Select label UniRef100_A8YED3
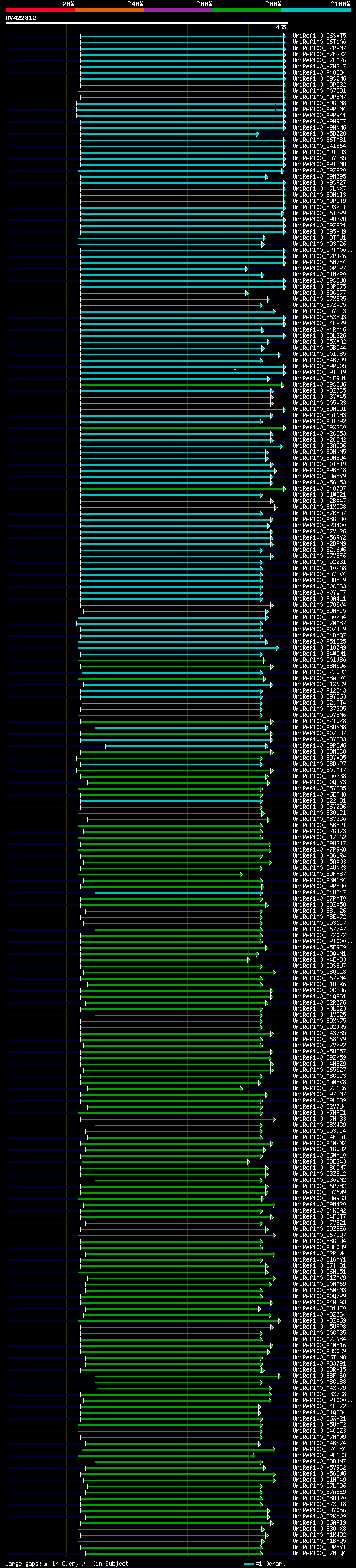The width and height of the screenshot is (356, 1568). pyautogui.click(x=319, y=740)
